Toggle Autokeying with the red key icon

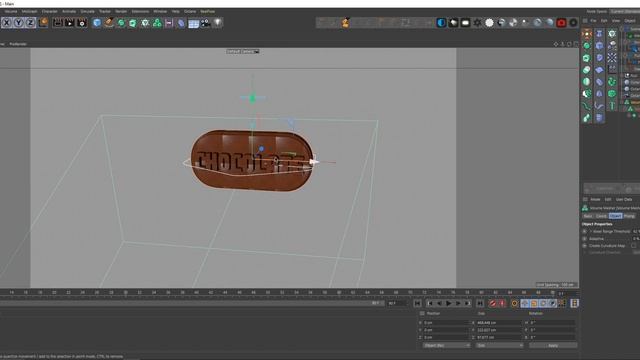click(x=502, y=303)
